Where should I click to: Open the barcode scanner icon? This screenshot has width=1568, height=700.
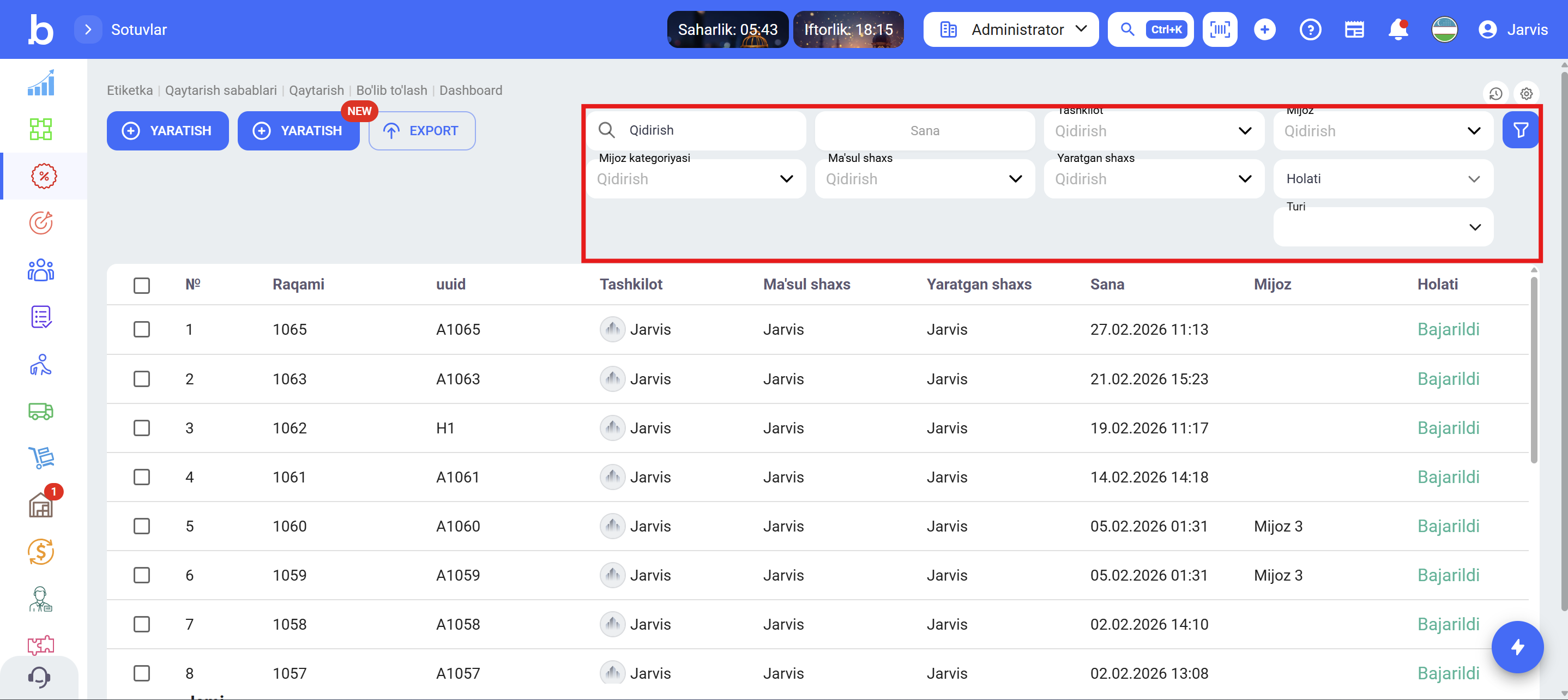[1219, 29]
